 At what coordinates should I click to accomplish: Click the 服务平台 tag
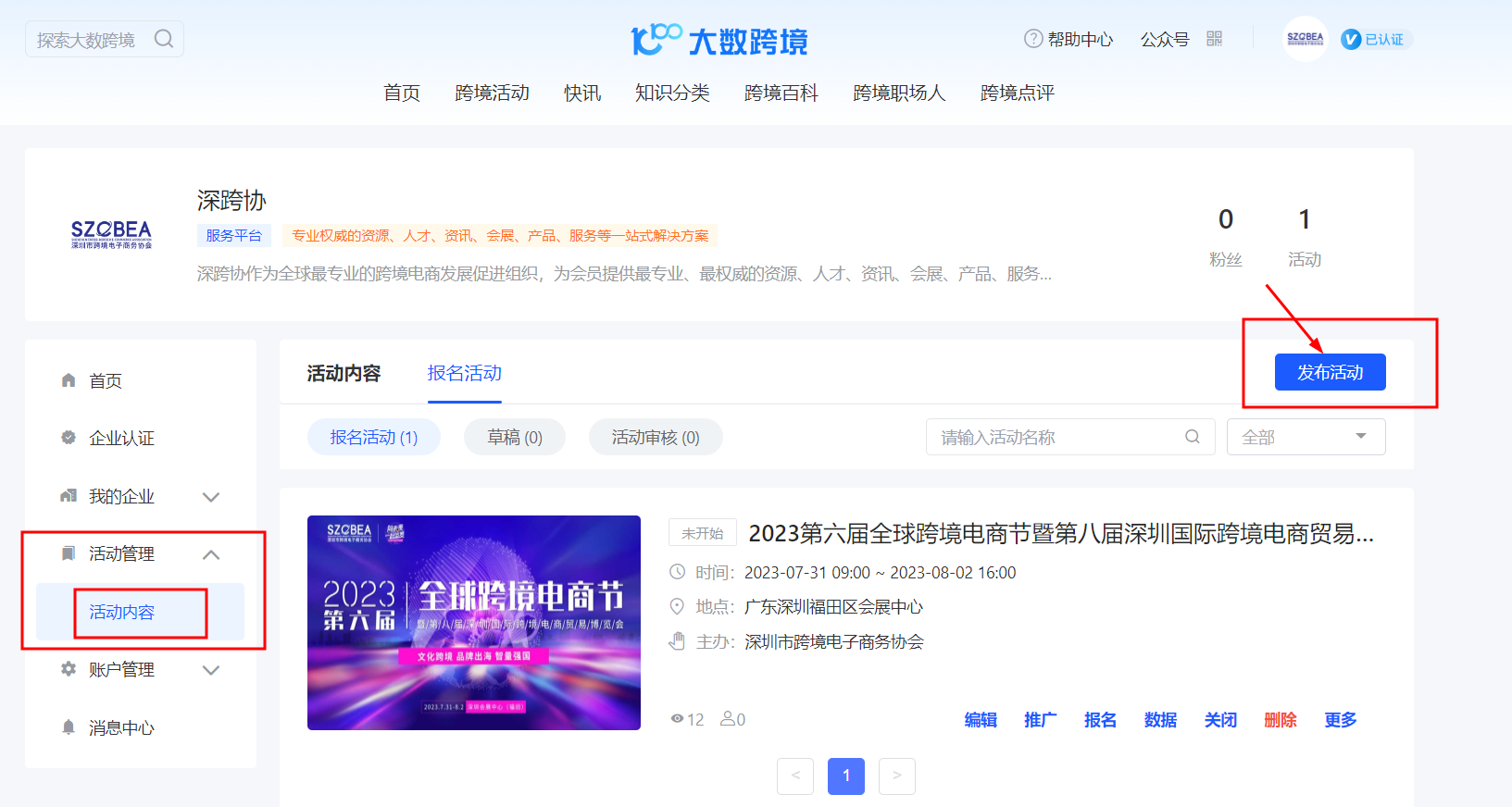(234, 236)
